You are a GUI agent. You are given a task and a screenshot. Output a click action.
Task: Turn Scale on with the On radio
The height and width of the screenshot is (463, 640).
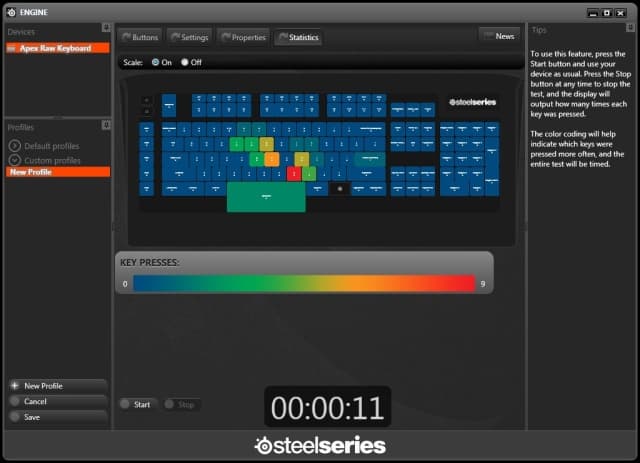(156, 62)
